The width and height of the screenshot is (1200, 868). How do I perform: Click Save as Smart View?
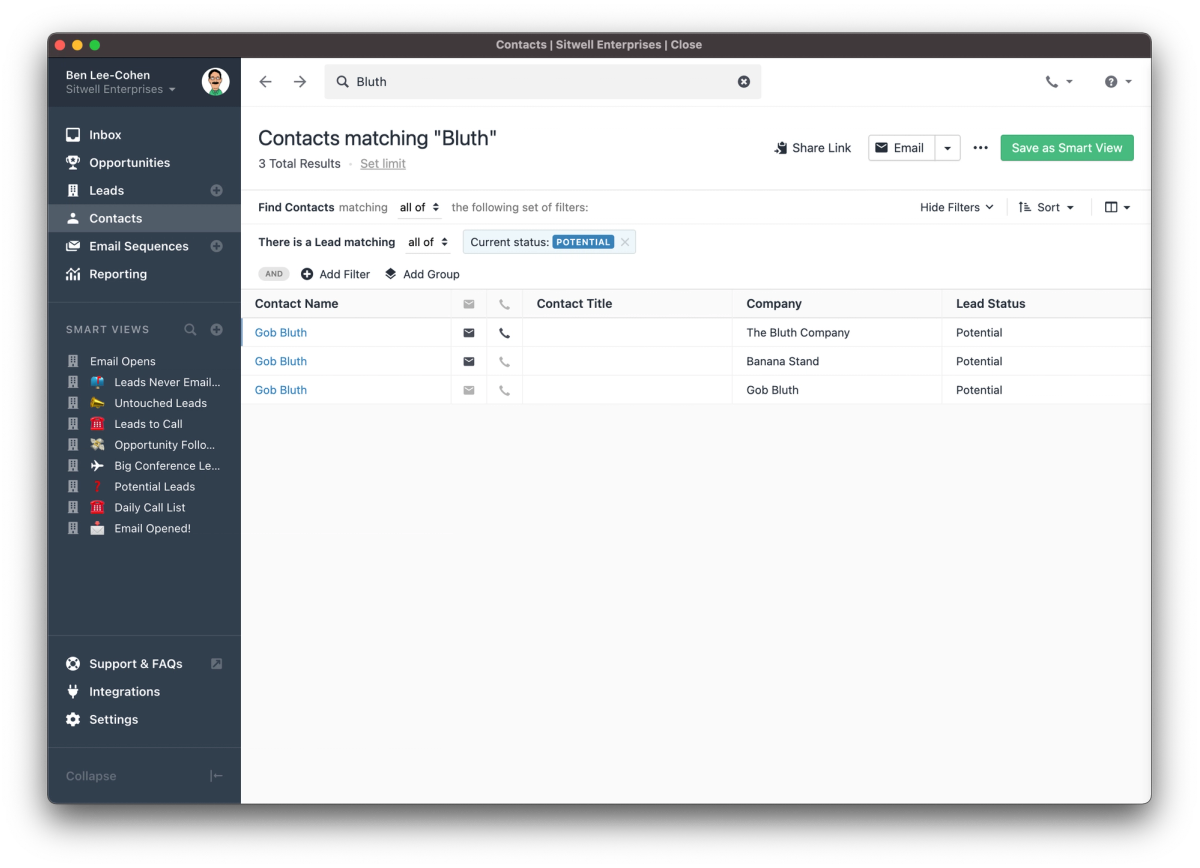(1067, 148)
